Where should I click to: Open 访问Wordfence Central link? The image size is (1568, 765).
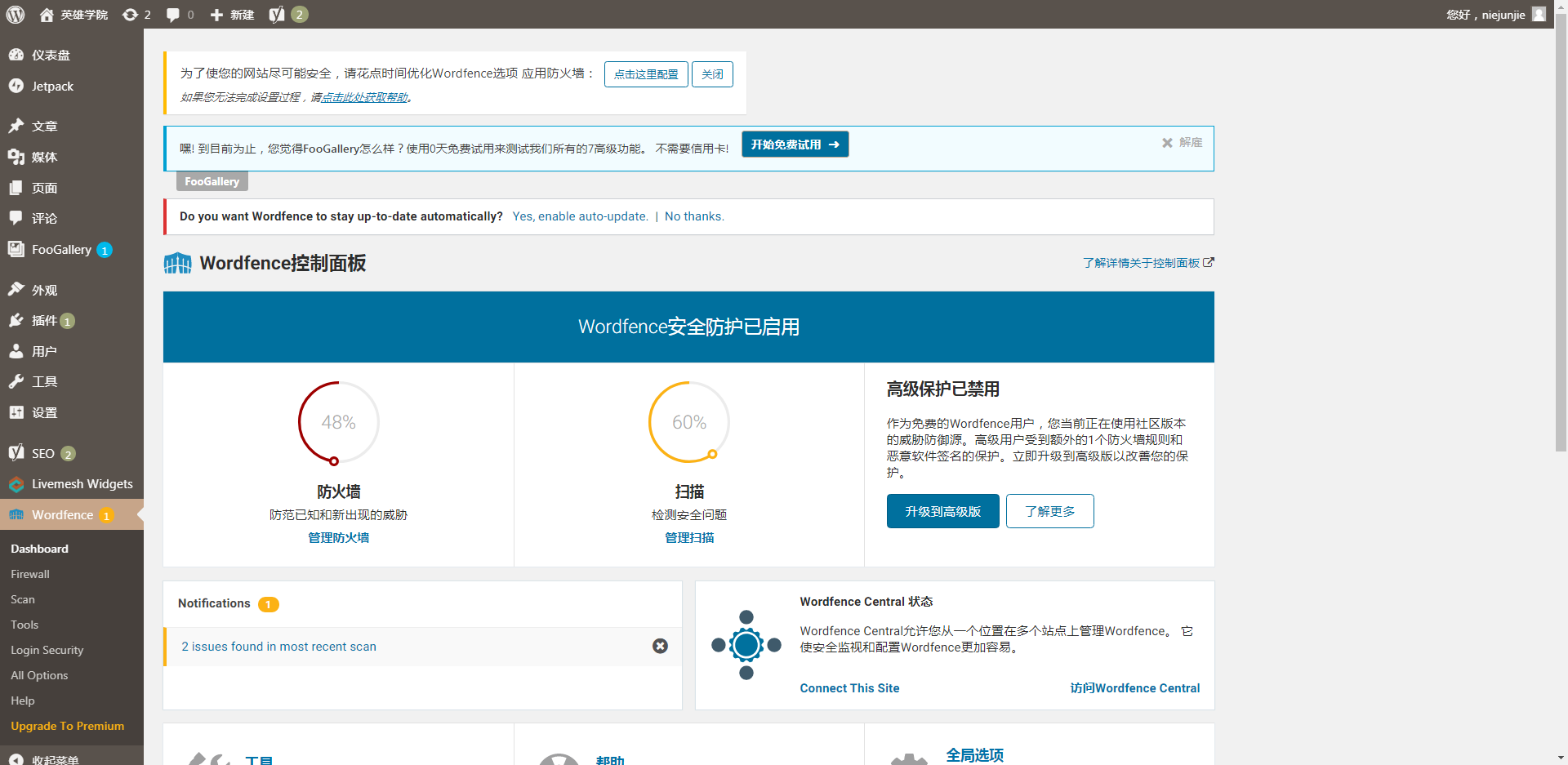coord(1134,688)
